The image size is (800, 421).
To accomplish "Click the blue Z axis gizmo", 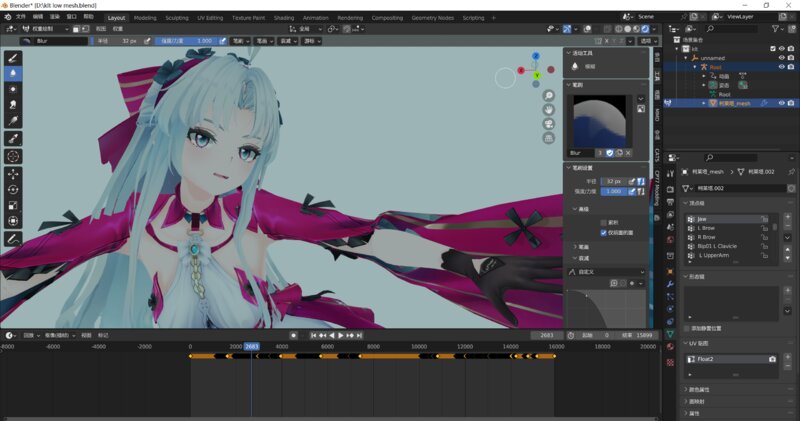I will 536,56.
